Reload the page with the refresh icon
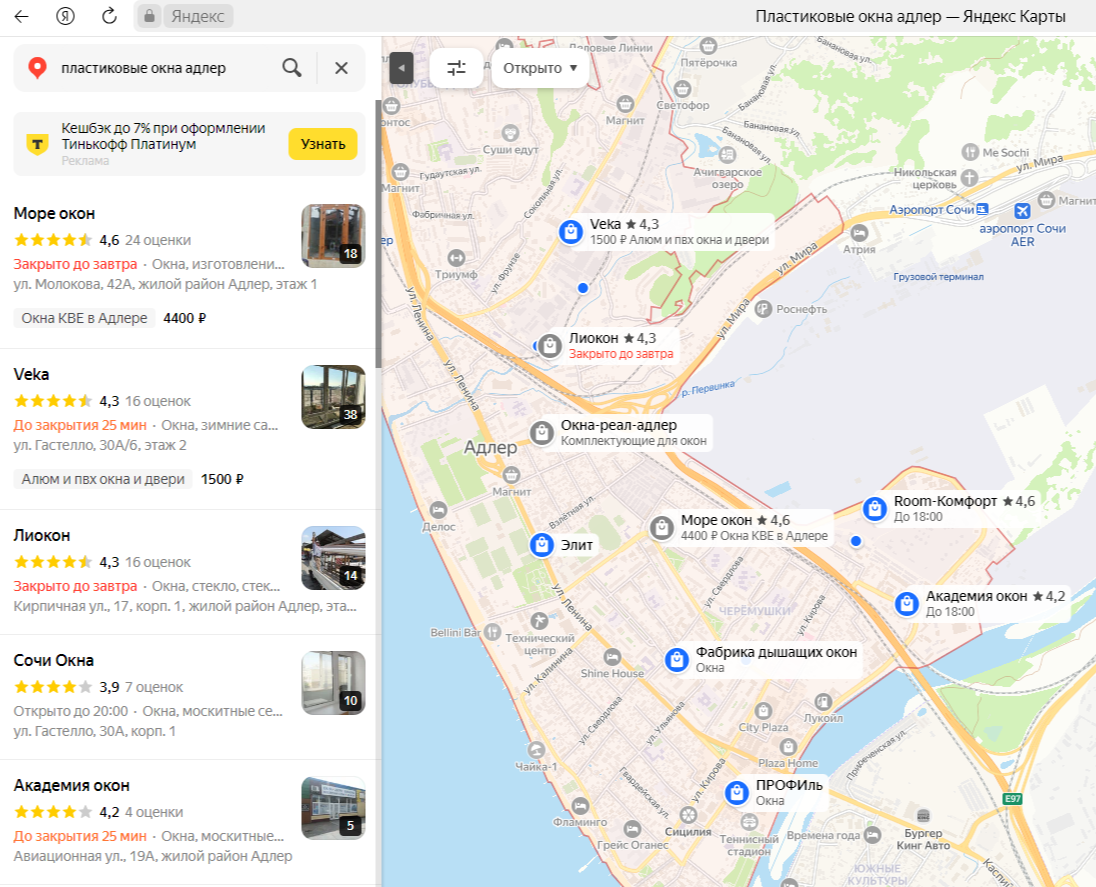Viewport: 1096px width, 887px height. [109, 16]
